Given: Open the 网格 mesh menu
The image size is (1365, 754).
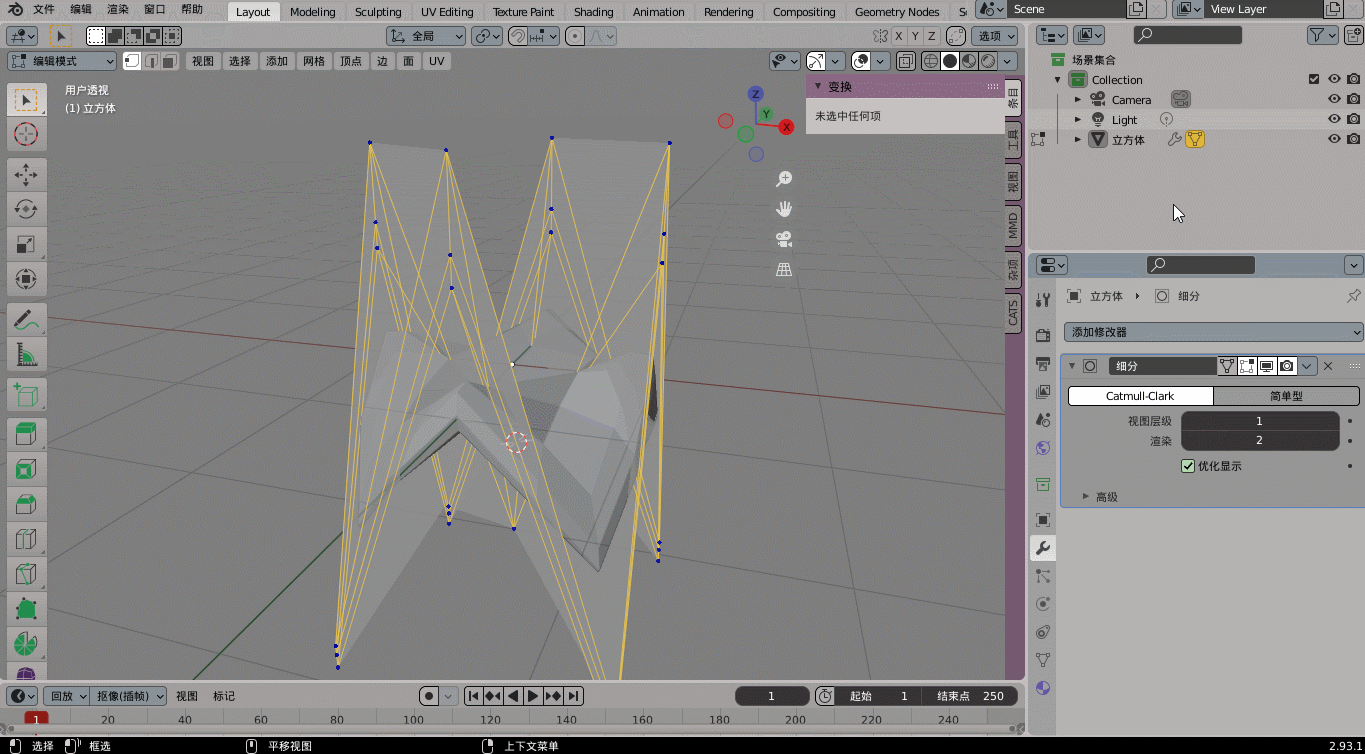Looking at the screenshot, I should (x=314, y=61).
